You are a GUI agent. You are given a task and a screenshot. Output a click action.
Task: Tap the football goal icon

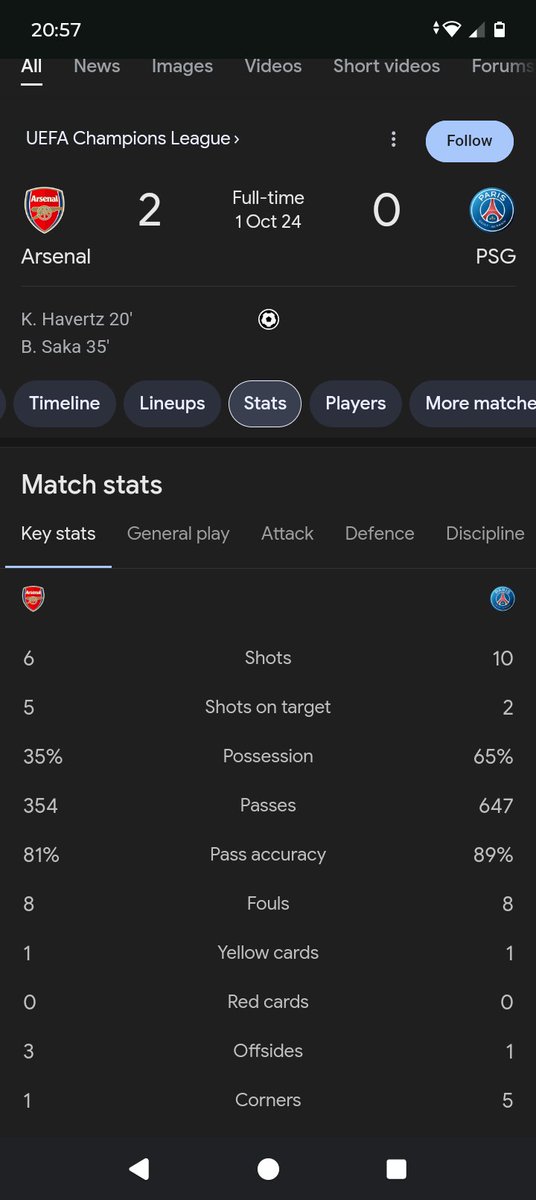click(x=268, y=320)
